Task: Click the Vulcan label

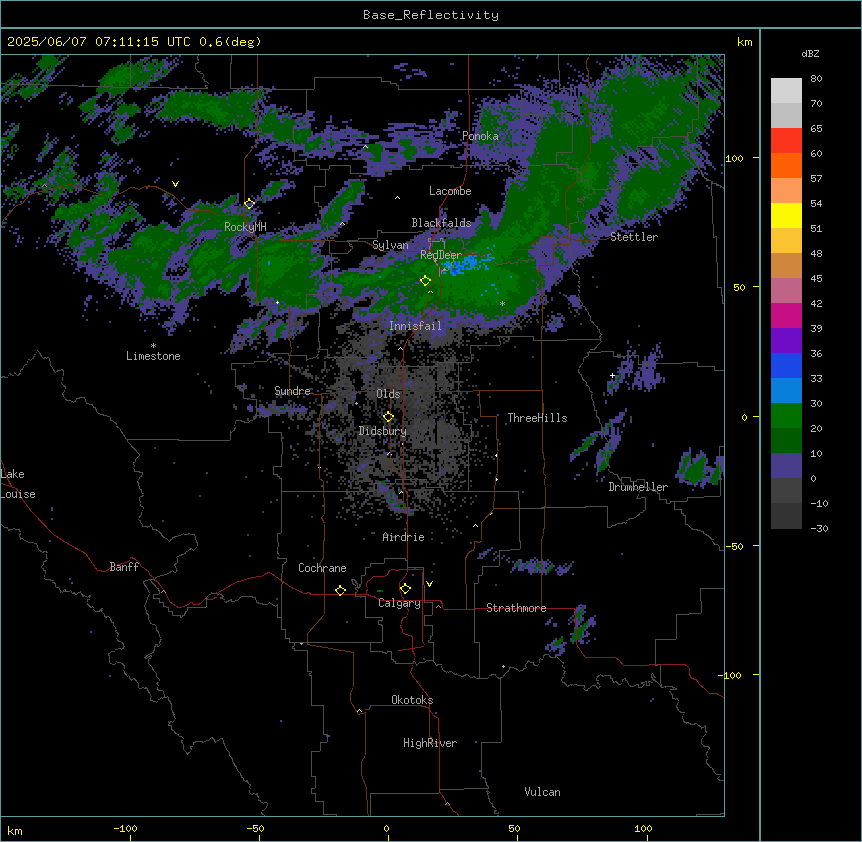Action: pyautogui.click(x=542, y=792)
